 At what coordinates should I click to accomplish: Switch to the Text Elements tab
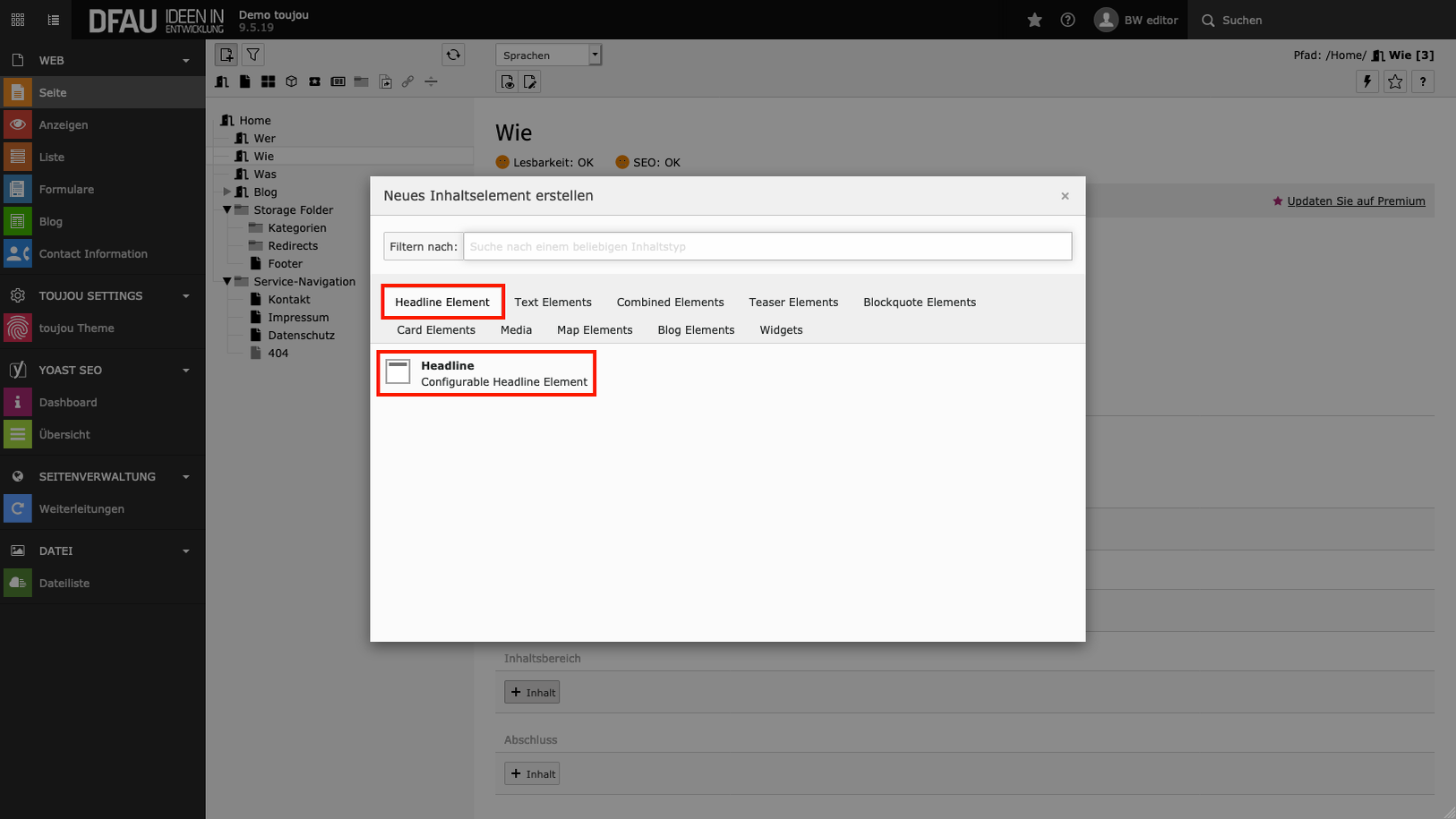tap(552, 303)
